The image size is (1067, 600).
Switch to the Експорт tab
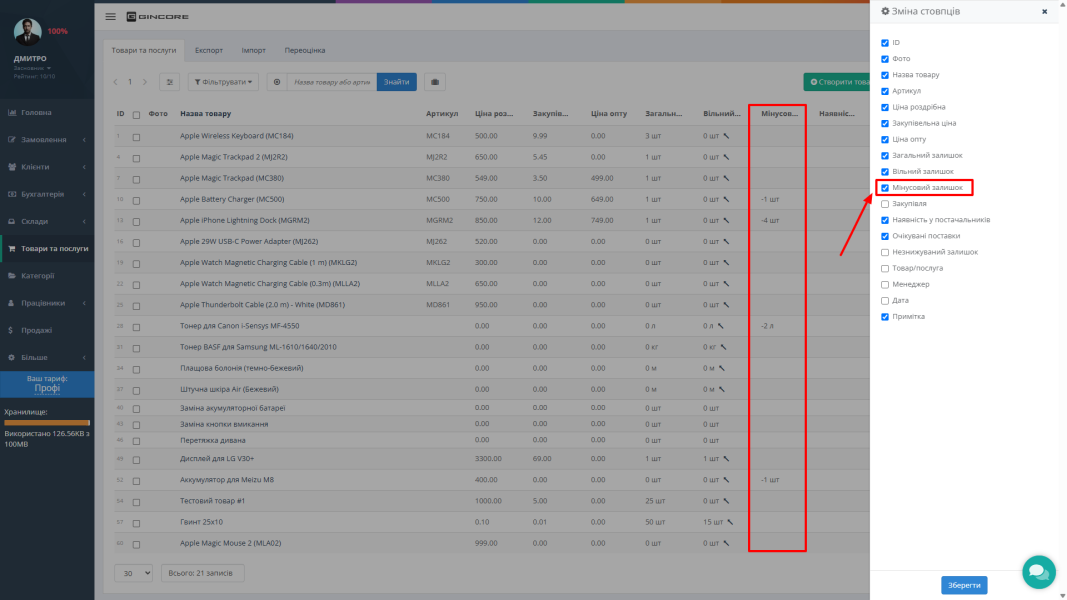click(x=209, y=50)
